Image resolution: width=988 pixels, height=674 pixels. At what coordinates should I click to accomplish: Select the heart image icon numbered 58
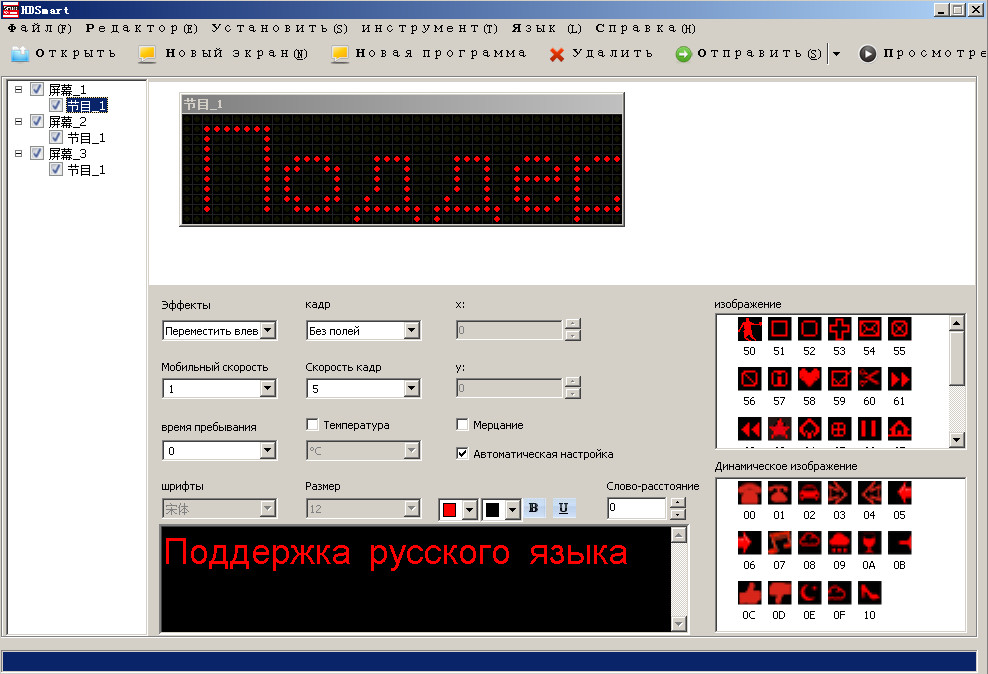point(809,379)
